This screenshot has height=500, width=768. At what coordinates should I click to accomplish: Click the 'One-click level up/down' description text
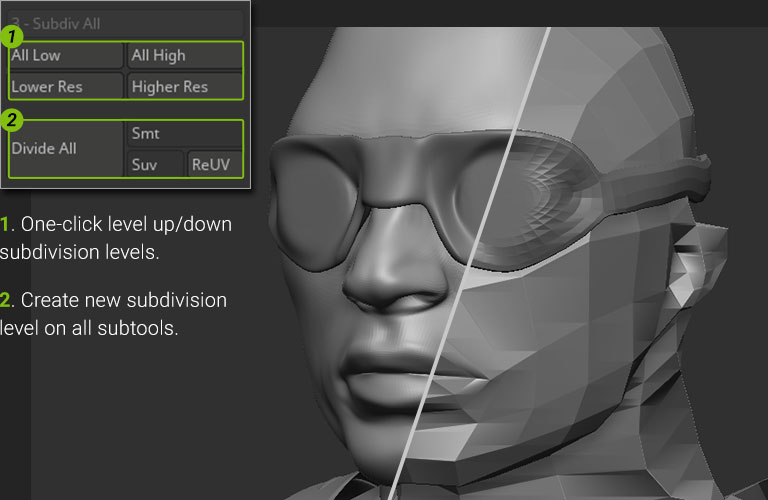pyautogui.click(x=116, y=238)
